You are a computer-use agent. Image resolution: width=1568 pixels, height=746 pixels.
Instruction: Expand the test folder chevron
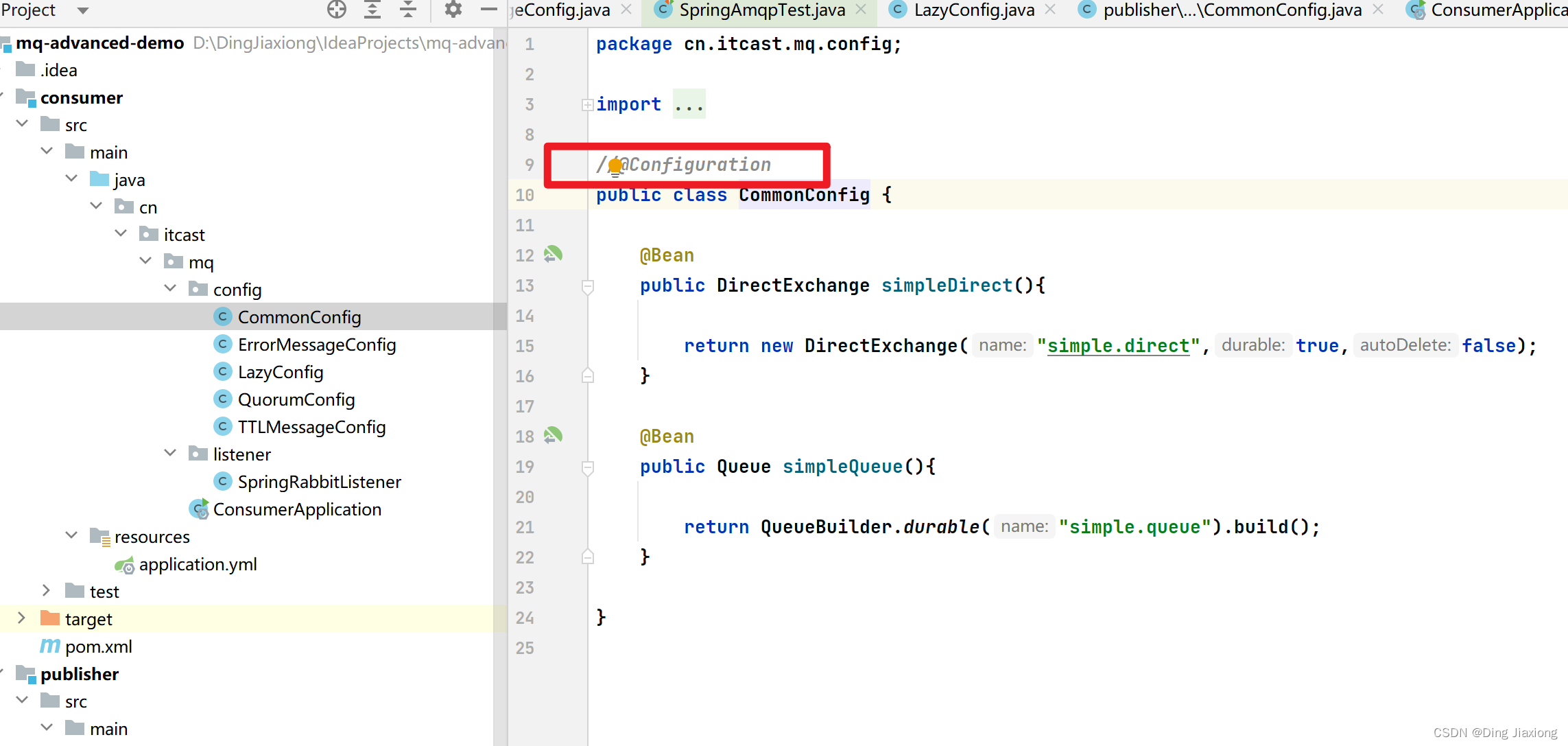pos(47,590)
